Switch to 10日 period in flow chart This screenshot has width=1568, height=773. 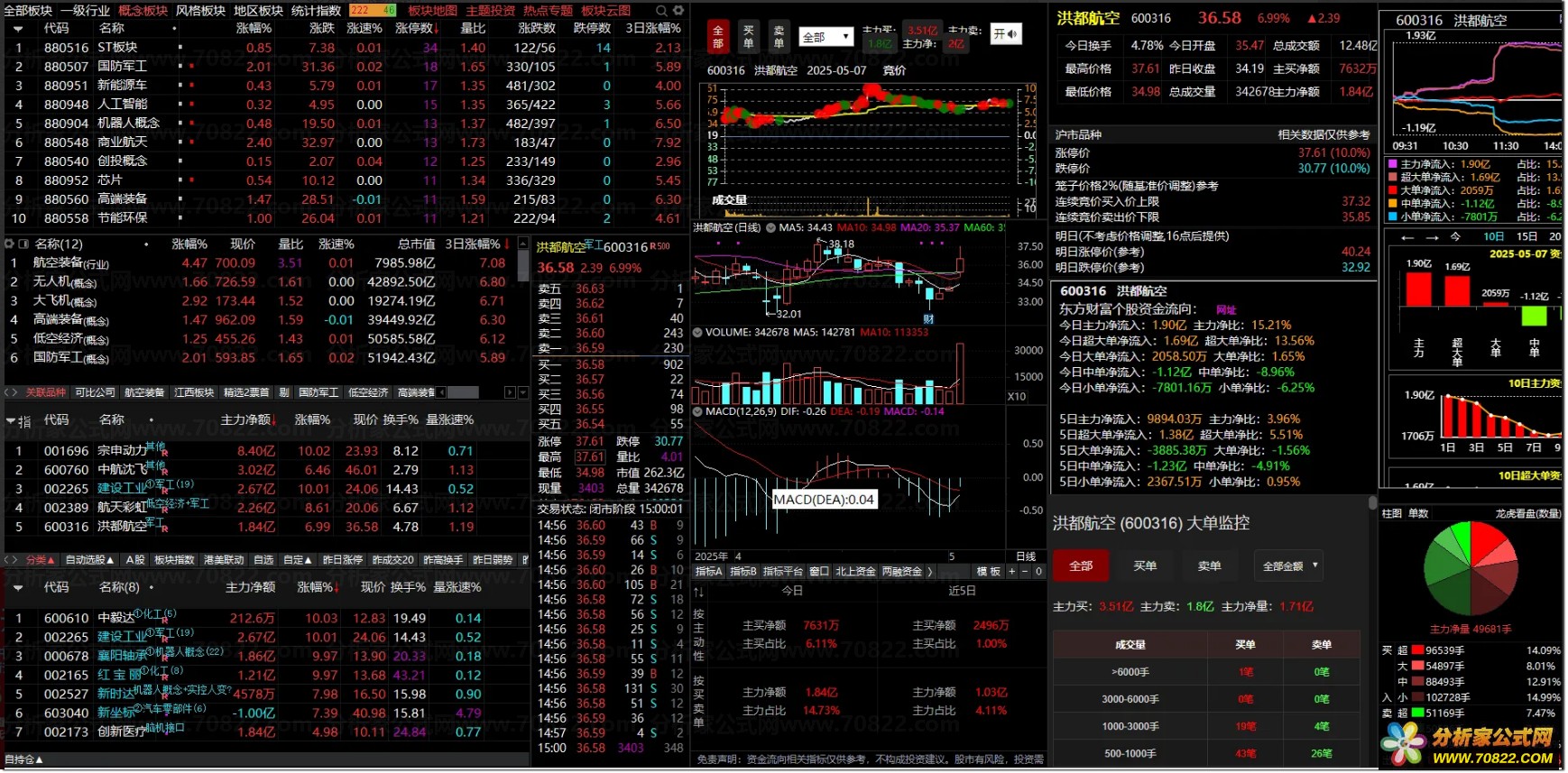1494,237
